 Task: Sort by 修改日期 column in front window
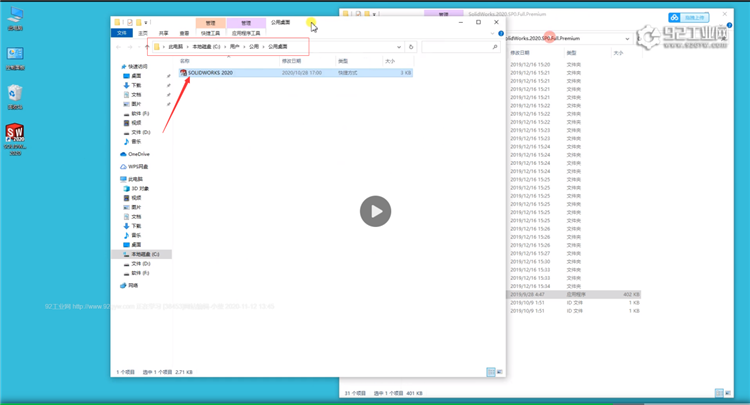coord(291,61)
